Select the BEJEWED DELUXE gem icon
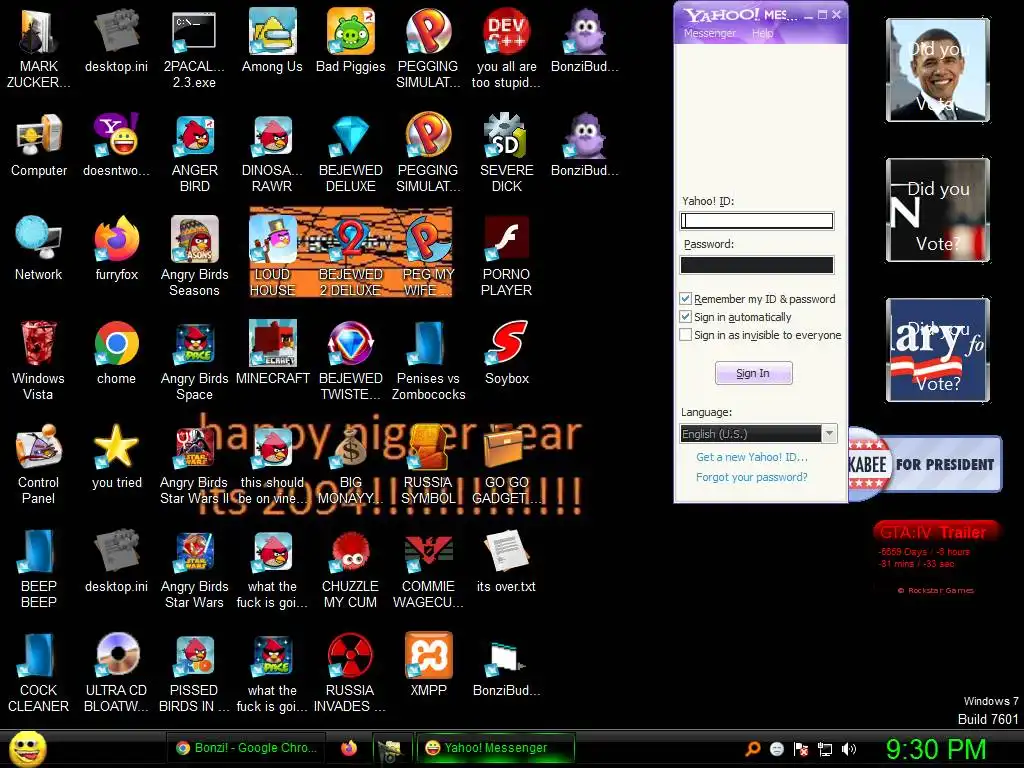Screen dimensions: 1024x768 tap(351, 153)
